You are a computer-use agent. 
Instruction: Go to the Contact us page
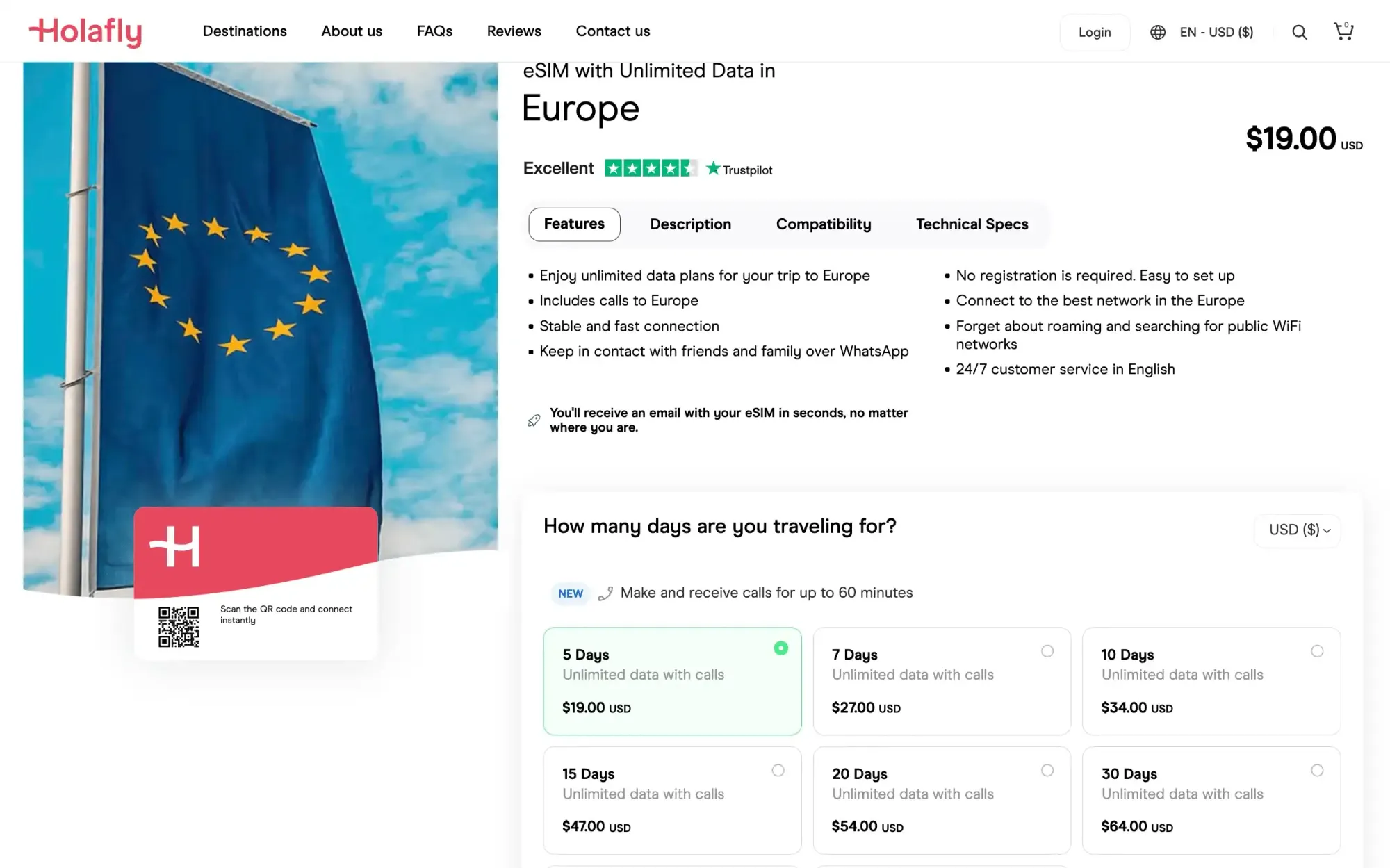[612, 31]
